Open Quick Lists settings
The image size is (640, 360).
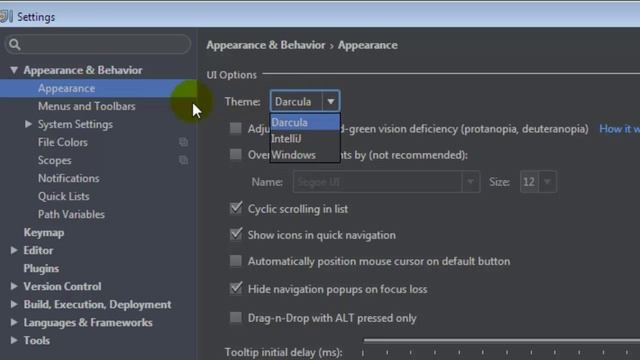(64, 196)
